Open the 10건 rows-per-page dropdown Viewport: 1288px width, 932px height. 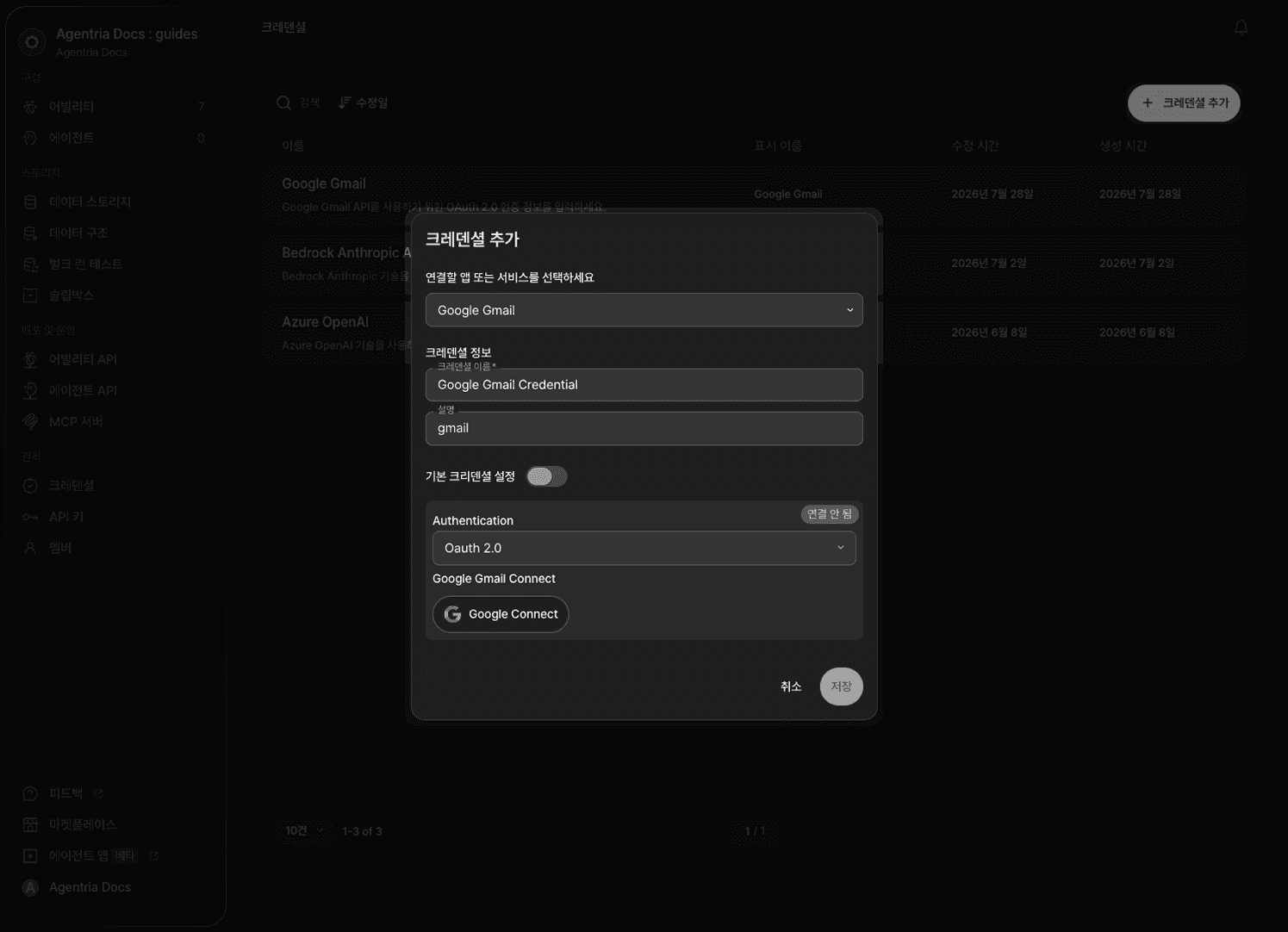coord(305,830)
